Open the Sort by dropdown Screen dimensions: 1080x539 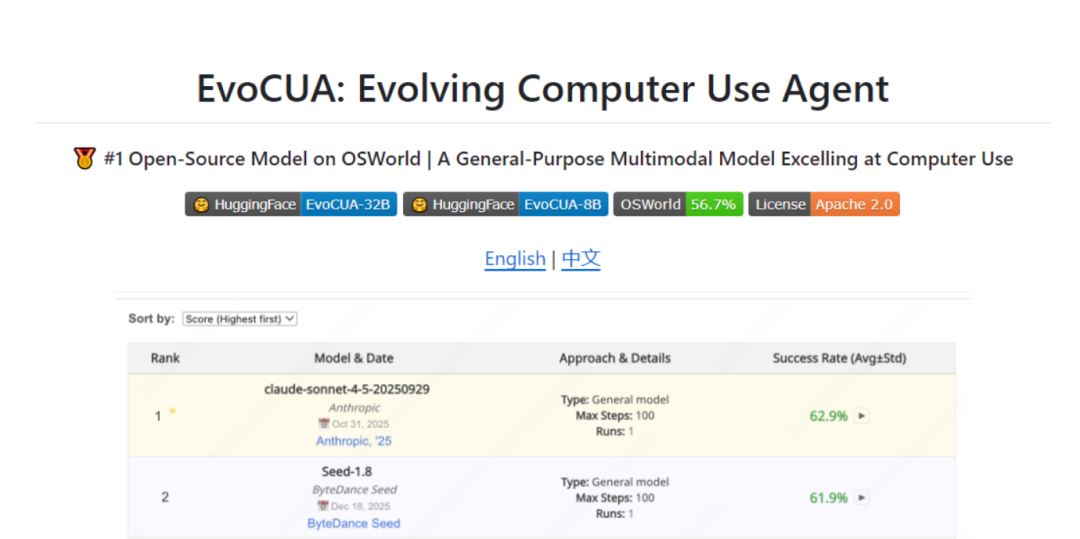[240, 319]
